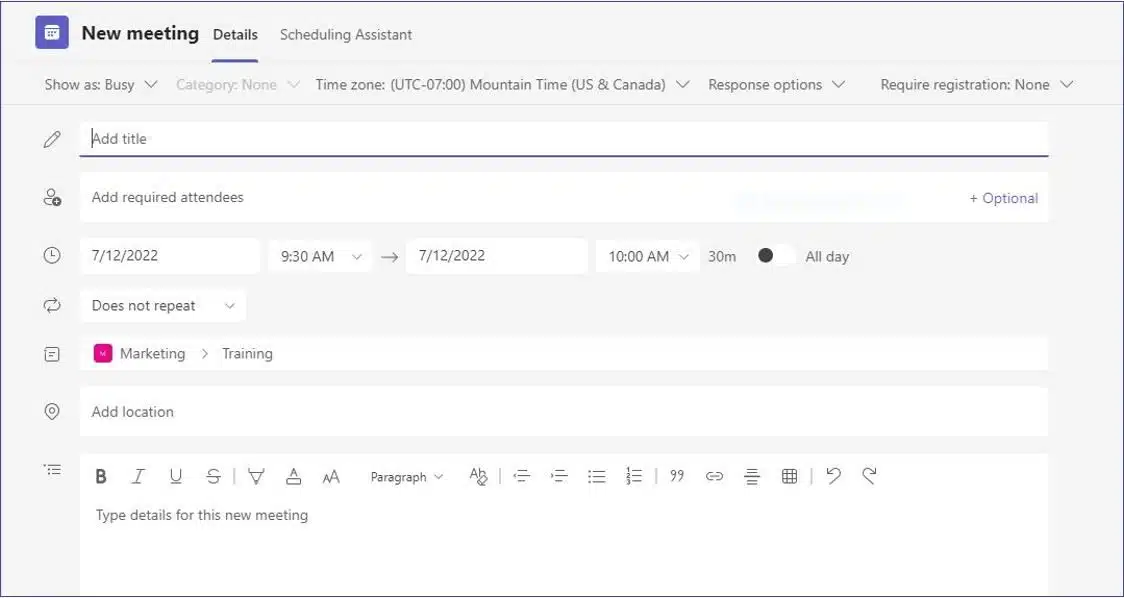Click the end date field
This screenshot has width=1124, height=598.
click(497, 256)
